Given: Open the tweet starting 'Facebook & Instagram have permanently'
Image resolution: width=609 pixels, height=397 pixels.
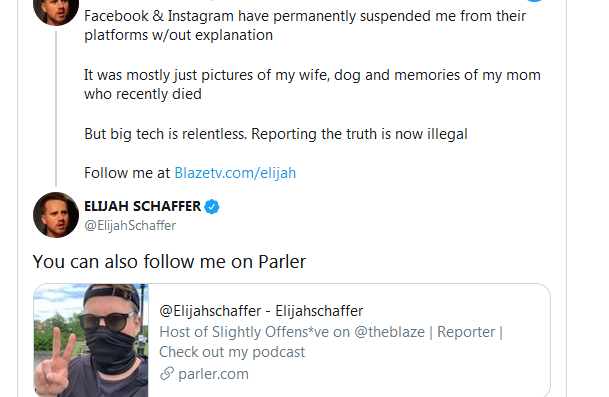Looking at the screenshot, I should click(305, 25).
